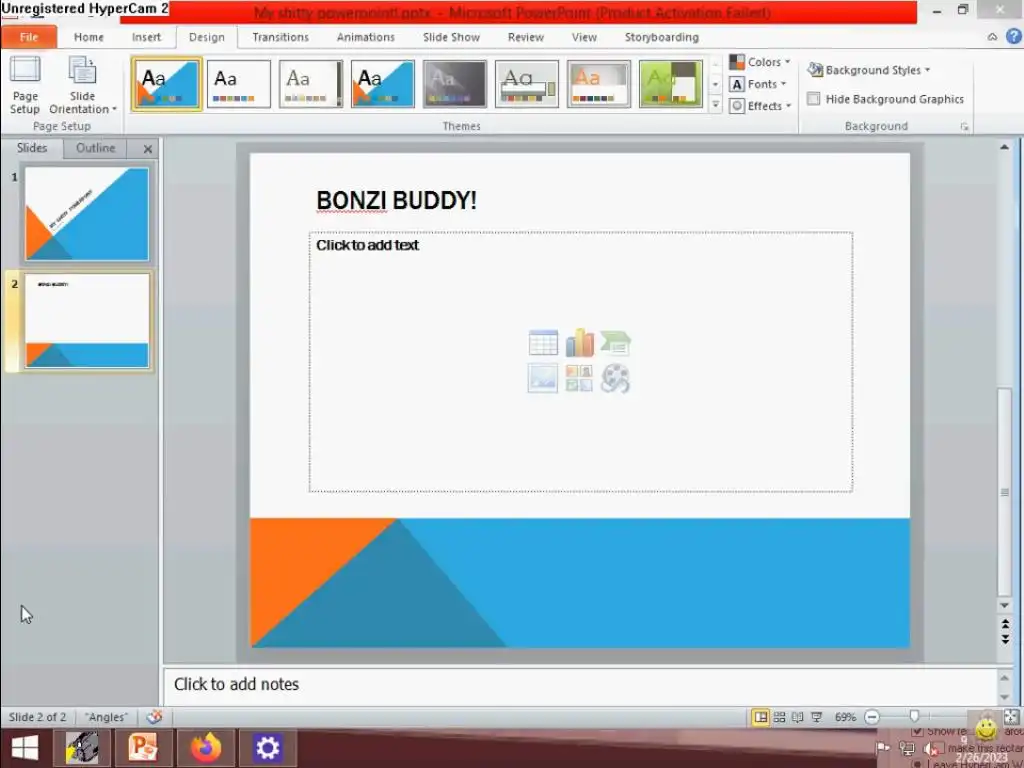The width and height of the screenshot is (1024, 768).
Task: Switch to Slide Sorter view
Action: coord(780,717)
